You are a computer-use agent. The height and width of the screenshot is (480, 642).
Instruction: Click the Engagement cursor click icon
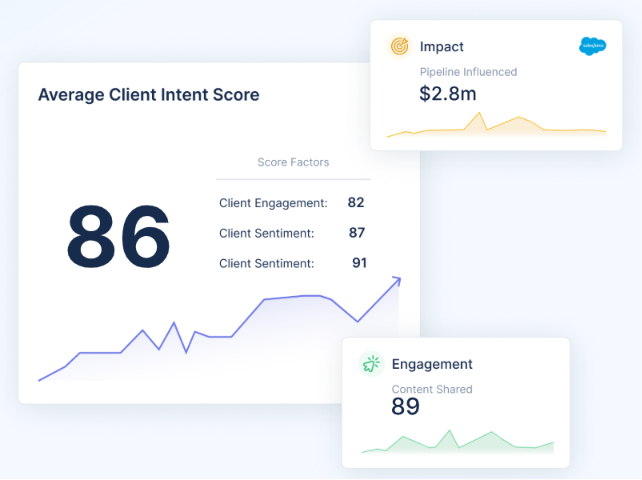pos(371,364)
